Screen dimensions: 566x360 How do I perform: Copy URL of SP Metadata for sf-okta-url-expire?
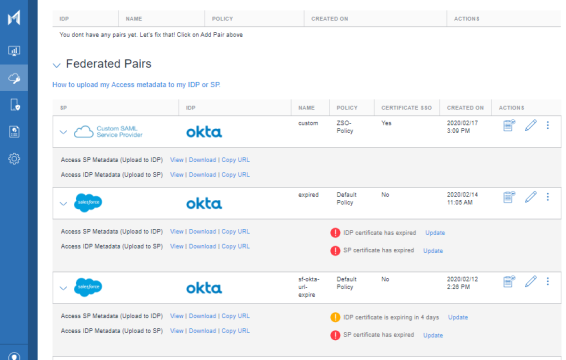coord(235,316)
